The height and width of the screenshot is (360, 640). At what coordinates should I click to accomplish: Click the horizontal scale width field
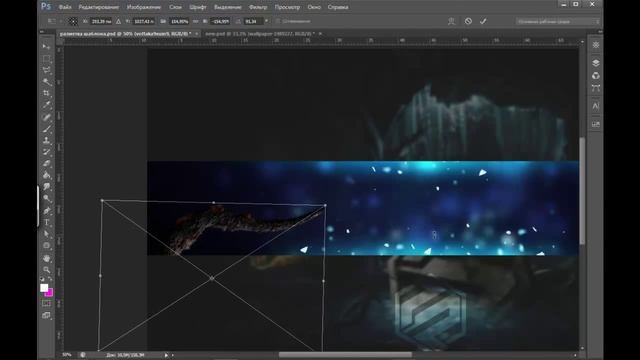pos(179,21)
